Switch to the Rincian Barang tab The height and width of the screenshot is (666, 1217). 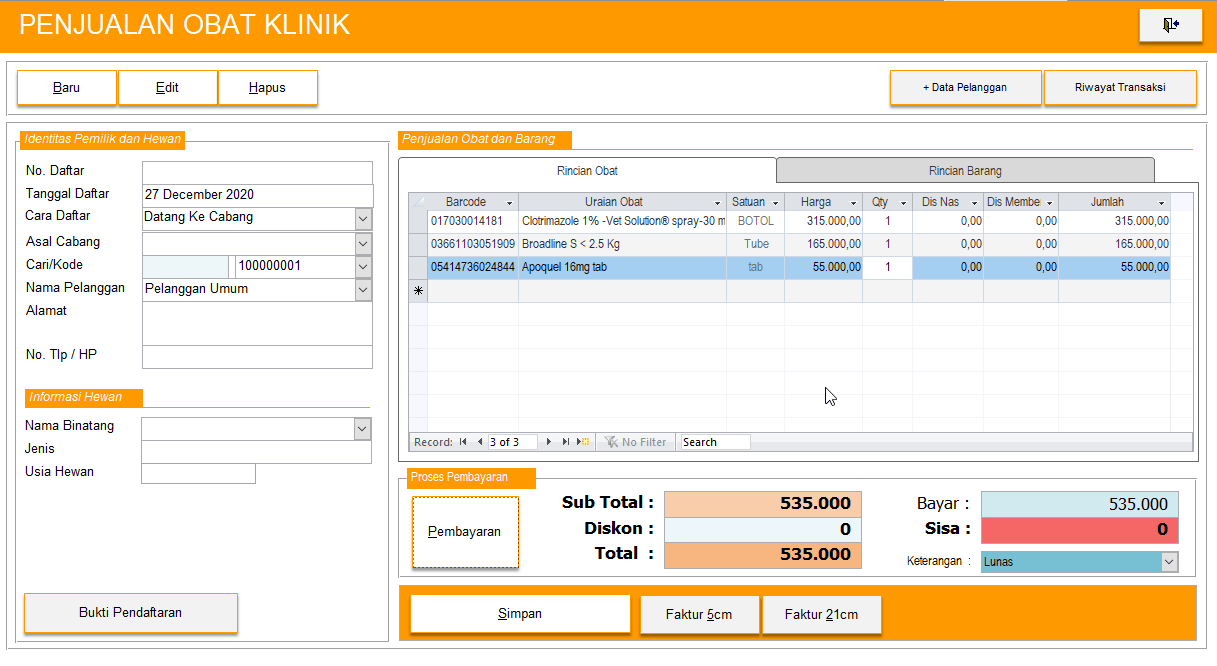pos(965,171)
